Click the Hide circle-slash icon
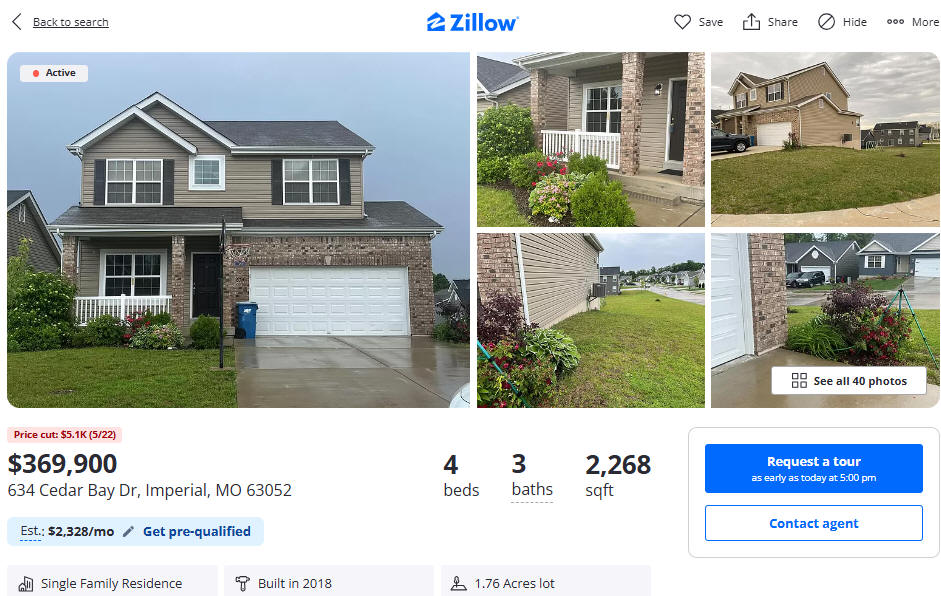The width and height of the screenshot is (941, 596). coord(826,22)
